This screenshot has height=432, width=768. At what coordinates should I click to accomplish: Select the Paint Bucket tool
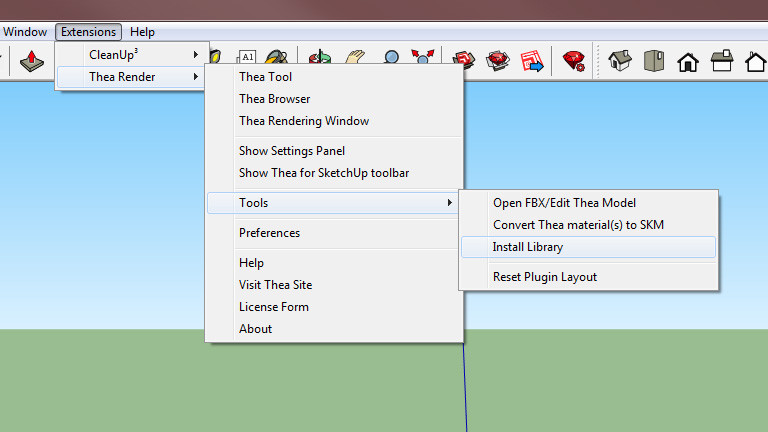click(277, 57)
